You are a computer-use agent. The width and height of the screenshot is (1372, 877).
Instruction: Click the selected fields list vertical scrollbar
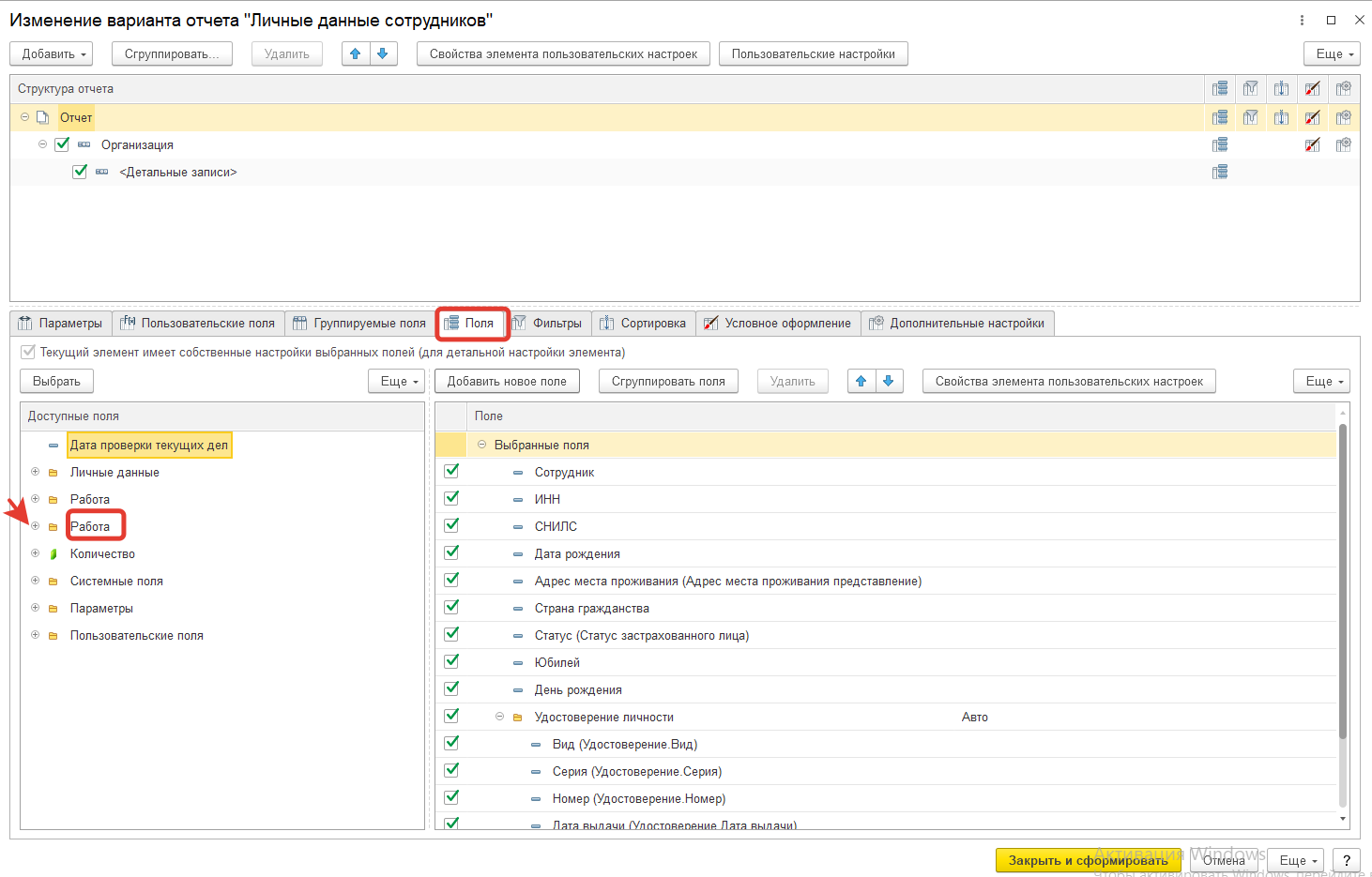pos(1342,582)
